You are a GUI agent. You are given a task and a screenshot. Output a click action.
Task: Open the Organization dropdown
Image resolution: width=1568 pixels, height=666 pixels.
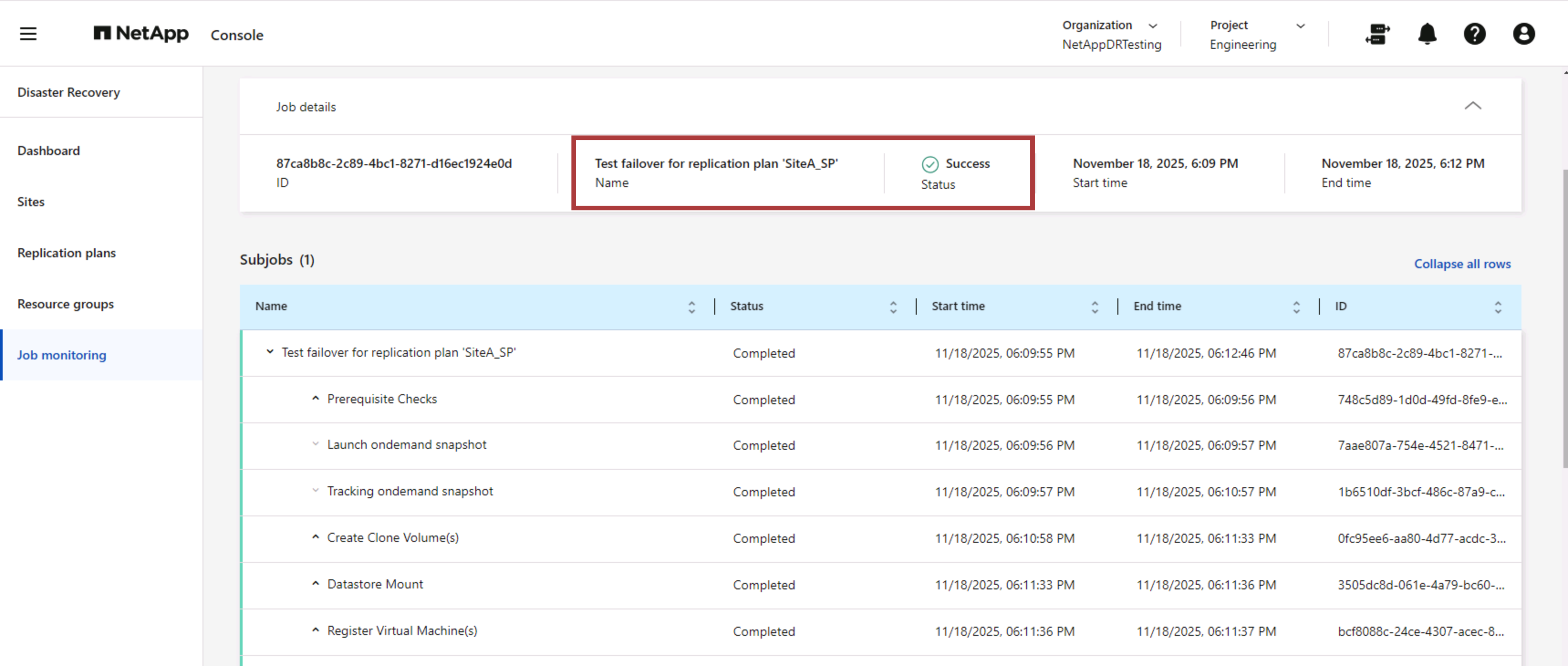coord(1153,26)
